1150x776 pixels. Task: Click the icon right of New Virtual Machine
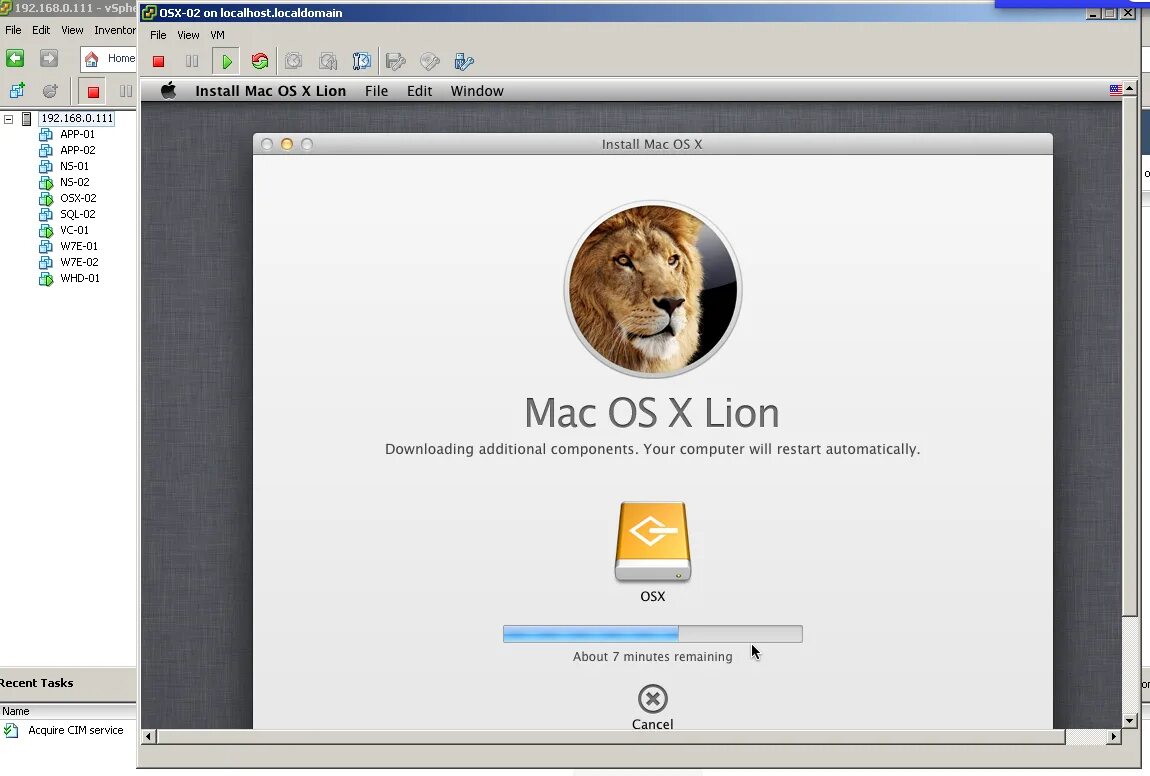coord(50,91)
